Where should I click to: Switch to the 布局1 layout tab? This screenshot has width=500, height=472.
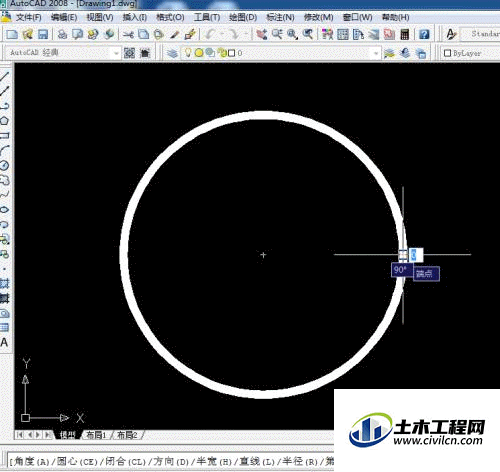(x=96, y=435)
